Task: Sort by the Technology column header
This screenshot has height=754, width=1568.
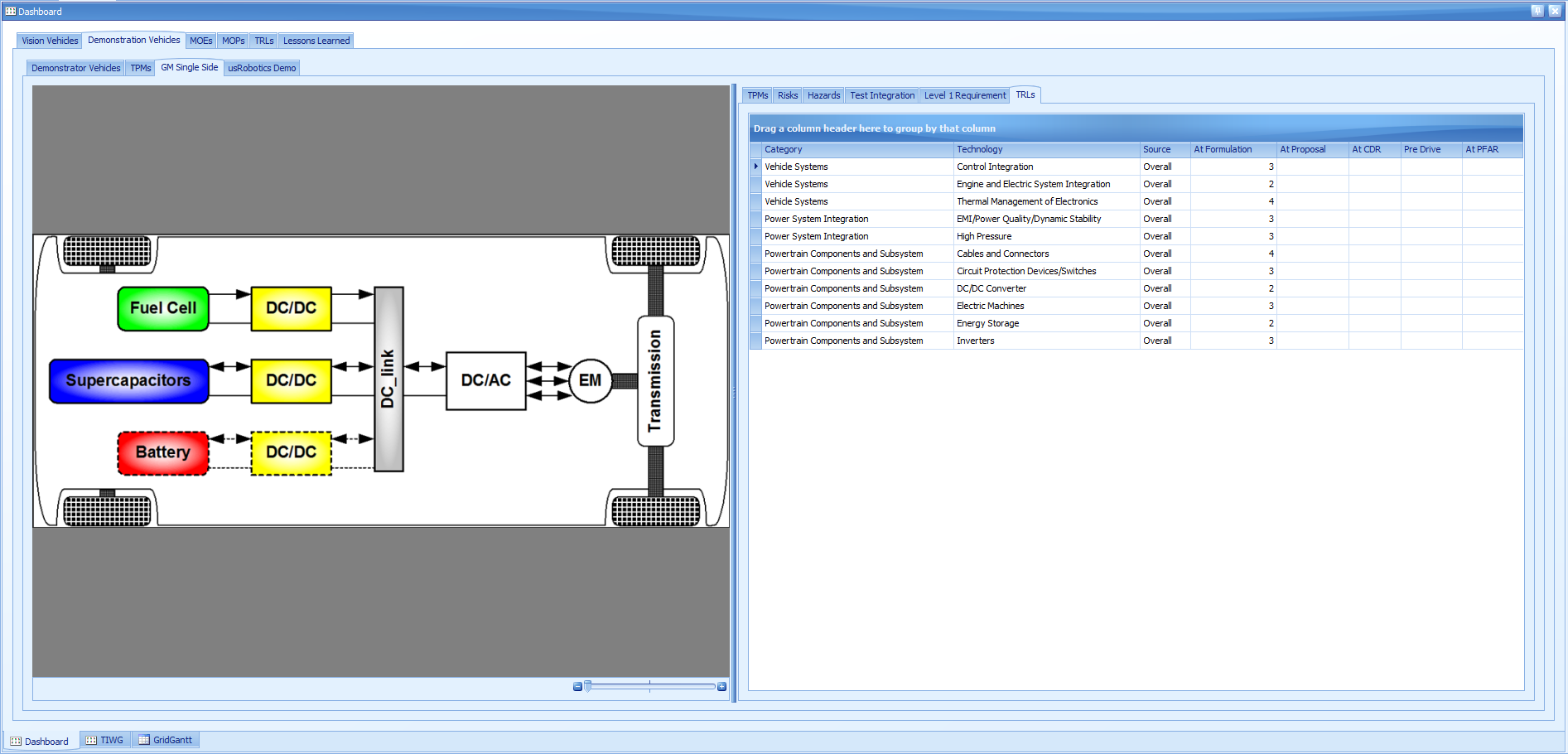Action: [1047, 150]
